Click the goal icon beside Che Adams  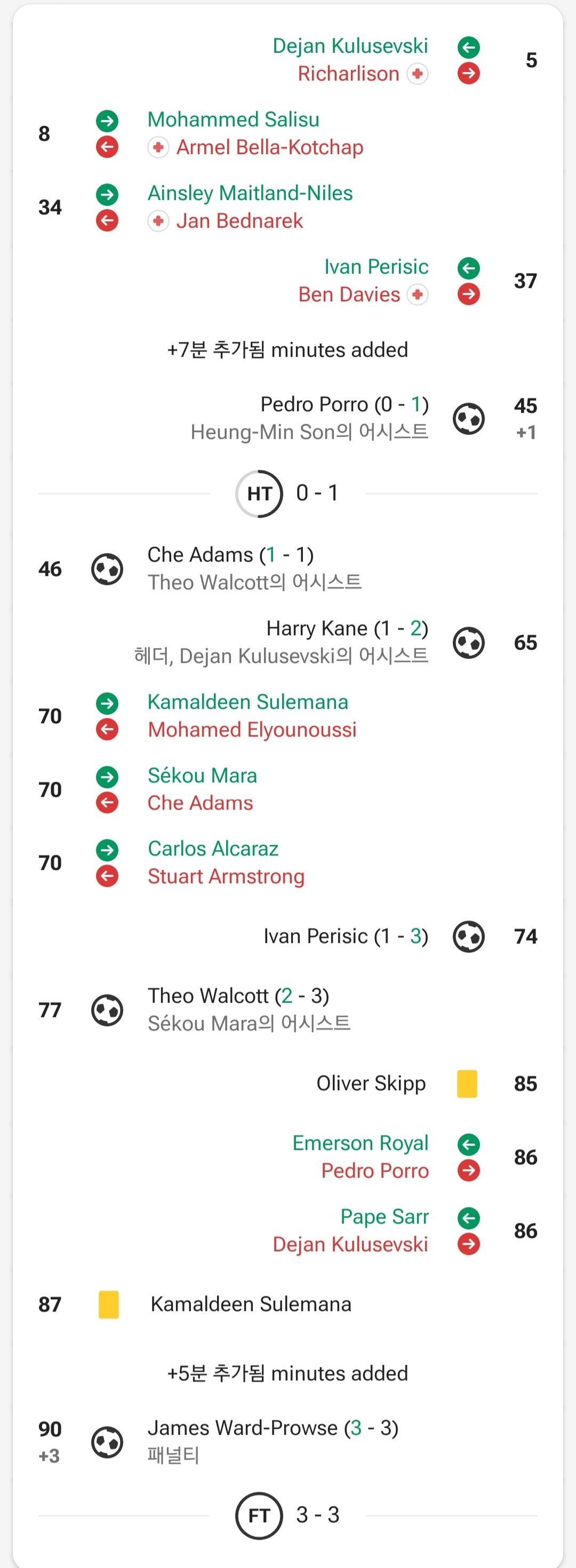pyautogui.click(x=107, y=569)
